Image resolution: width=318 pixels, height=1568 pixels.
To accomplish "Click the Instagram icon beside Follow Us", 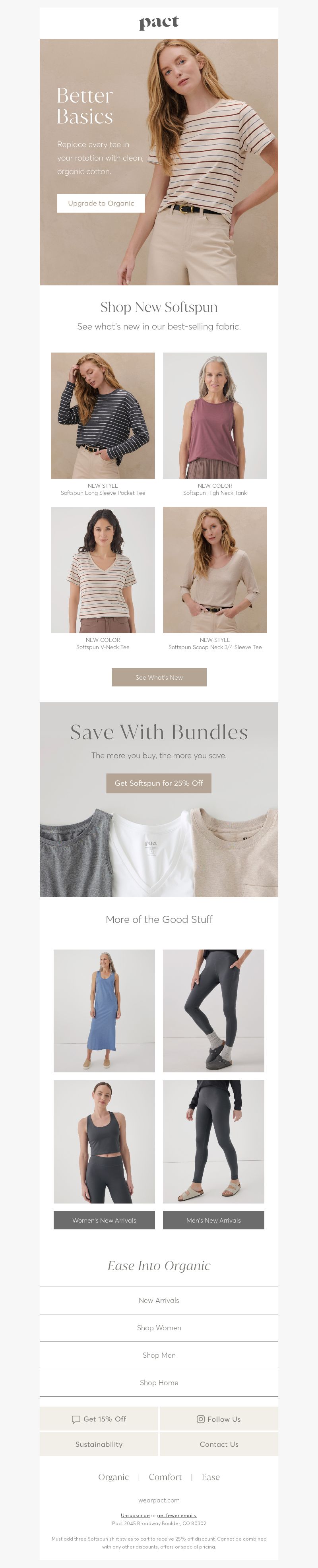I will 200,1419.
